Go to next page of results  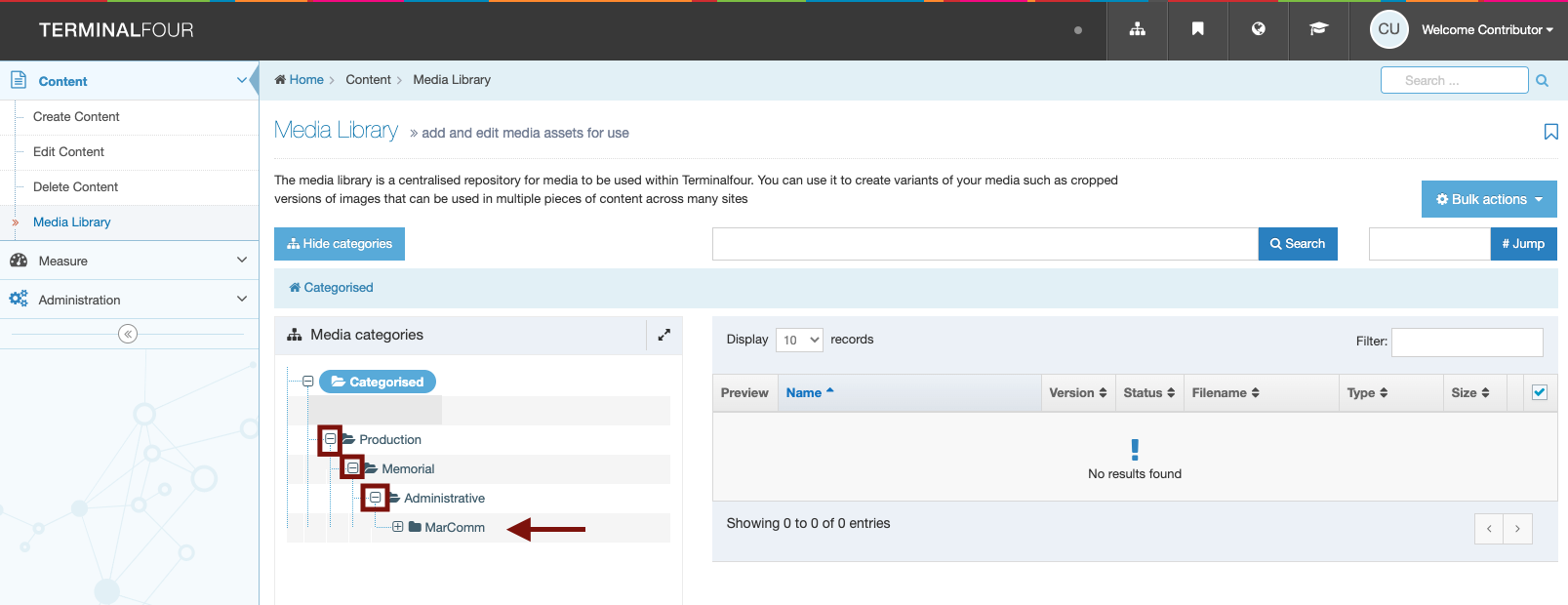coord(1517,529)
